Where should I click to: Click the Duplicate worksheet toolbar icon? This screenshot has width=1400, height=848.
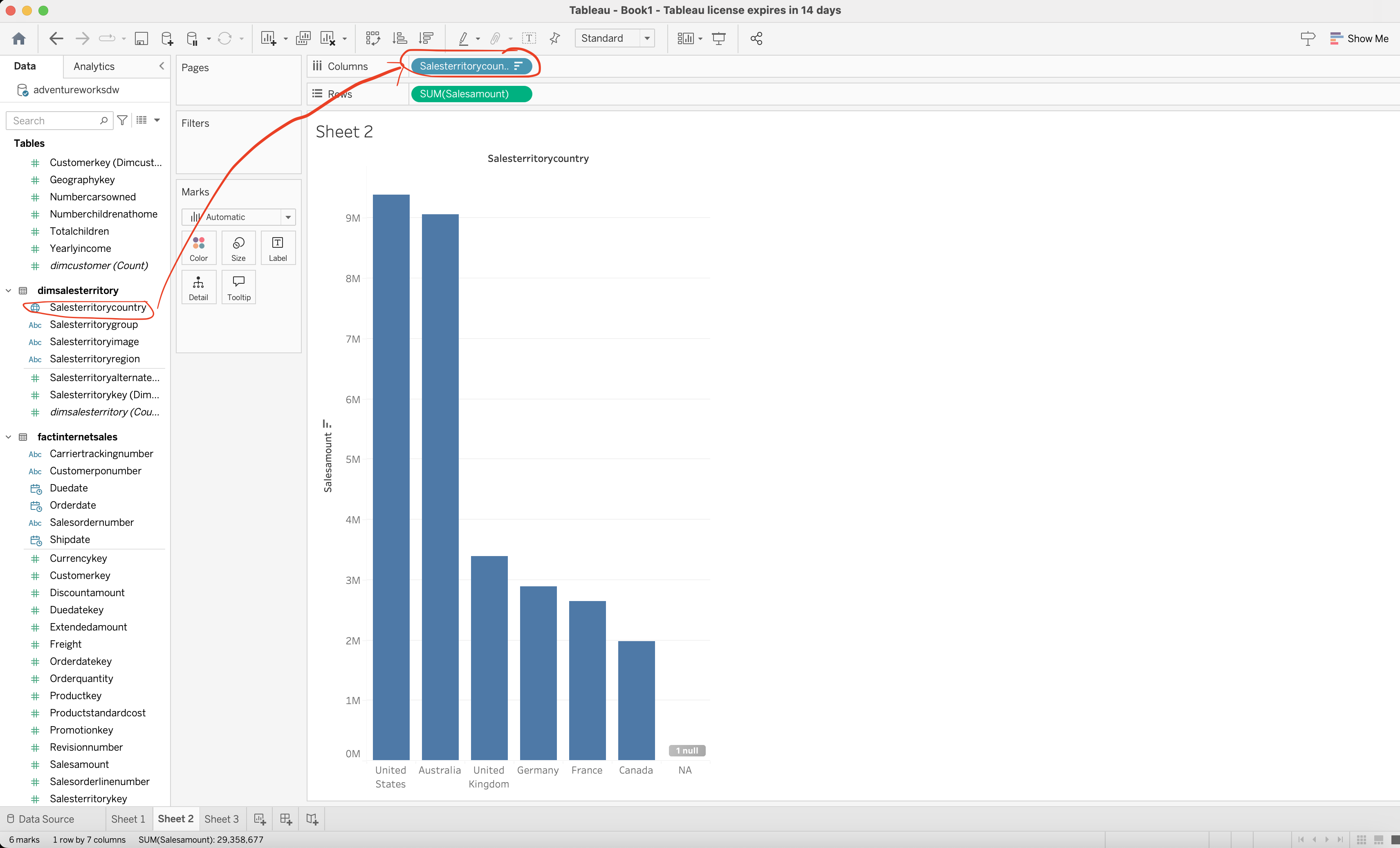303,38
